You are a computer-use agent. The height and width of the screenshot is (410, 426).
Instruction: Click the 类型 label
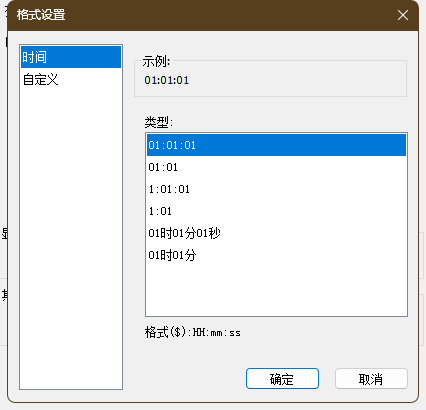(159, 122)
